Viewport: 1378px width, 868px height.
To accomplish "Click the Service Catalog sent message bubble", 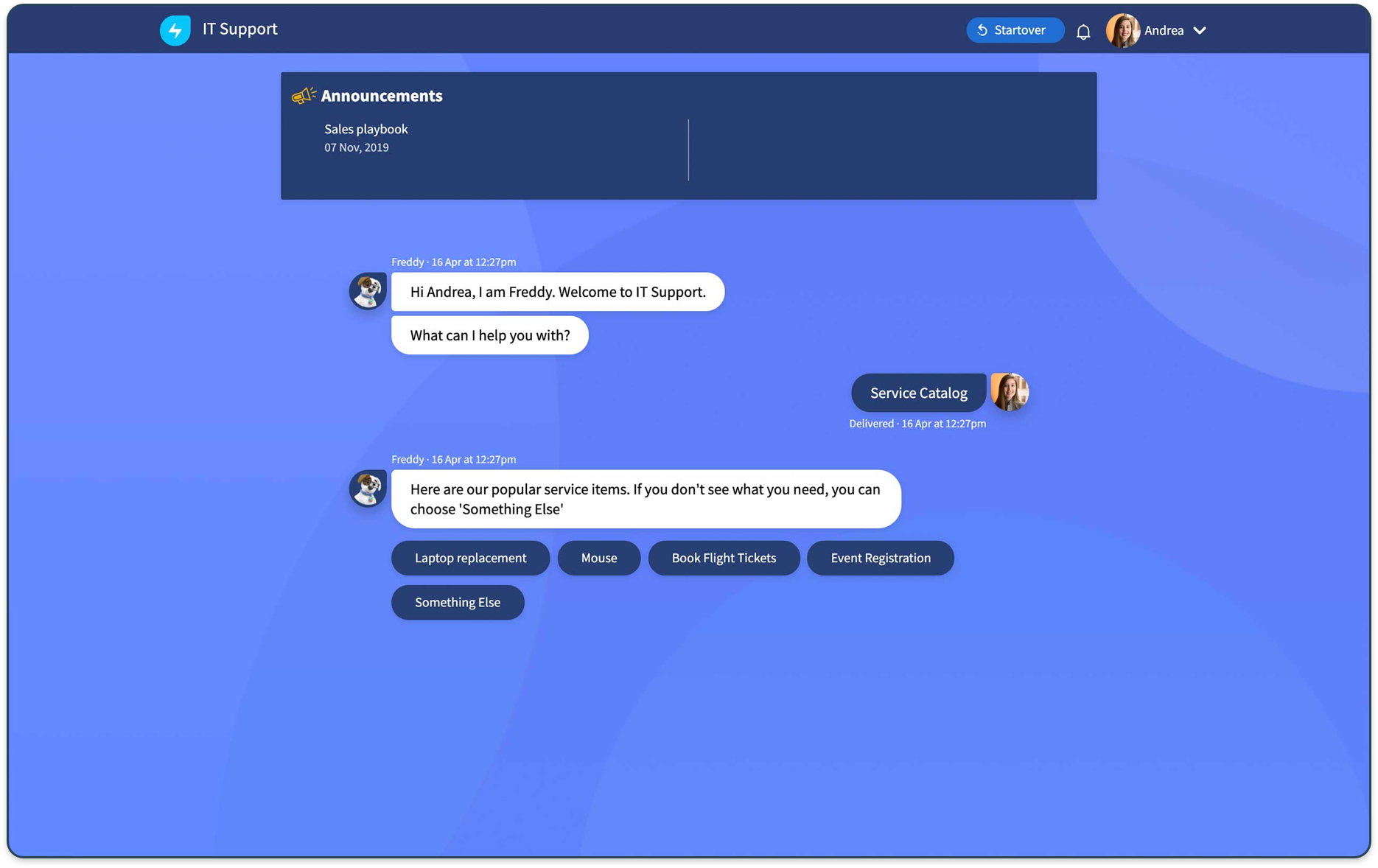I will 917,392.
